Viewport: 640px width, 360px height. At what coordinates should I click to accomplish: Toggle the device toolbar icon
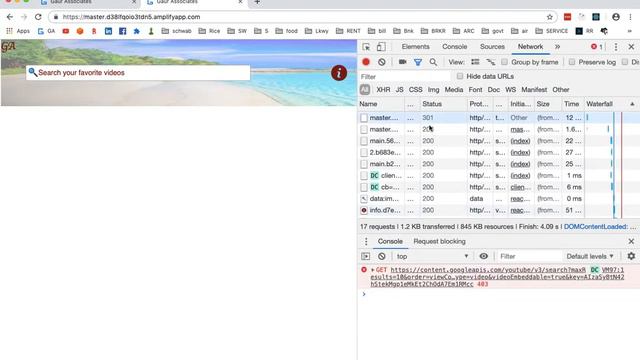coord(380,47)
